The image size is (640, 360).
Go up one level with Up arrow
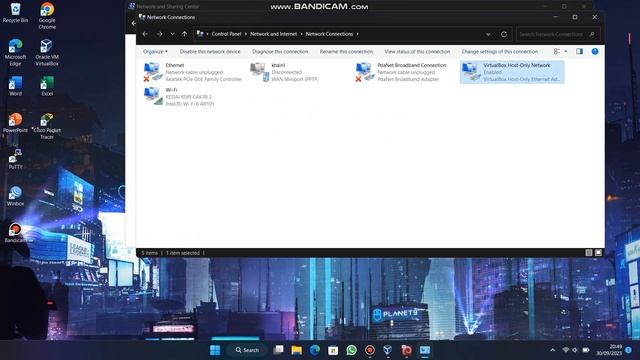184,34
